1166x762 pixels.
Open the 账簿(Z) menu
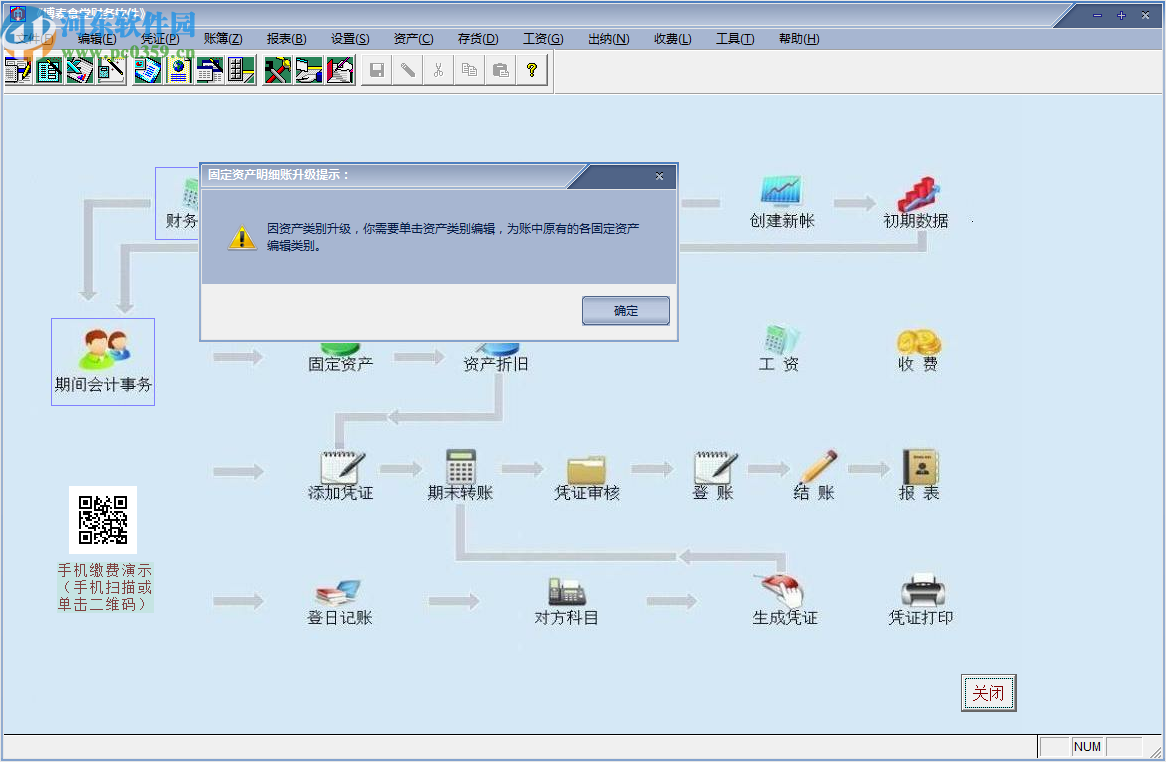(223, 39)
